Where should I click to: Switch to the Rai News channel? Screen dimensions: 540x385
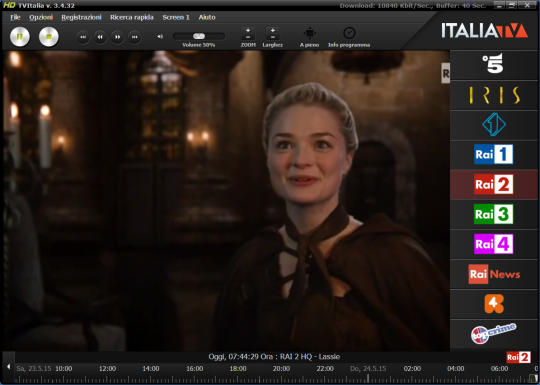(494, 274)
